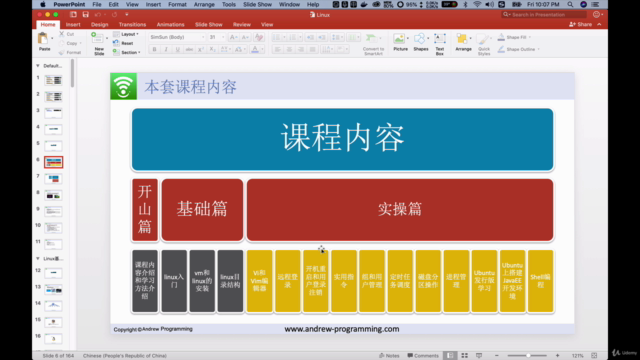This screenshot has width=640, height=360.
Task: Click the Cut scissors icon
Action: pyautogui.click(x=62, y=34)
